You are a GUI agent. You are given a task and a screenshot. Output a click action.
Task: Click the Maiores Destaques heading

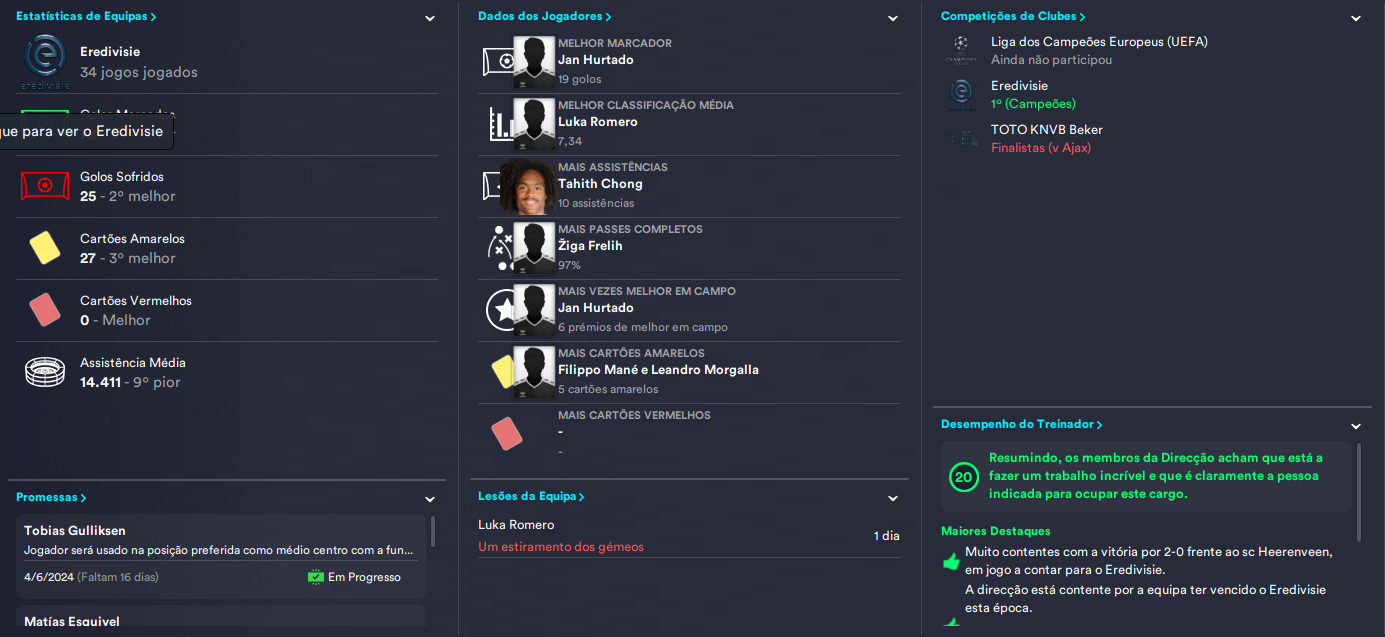[996, 531]
